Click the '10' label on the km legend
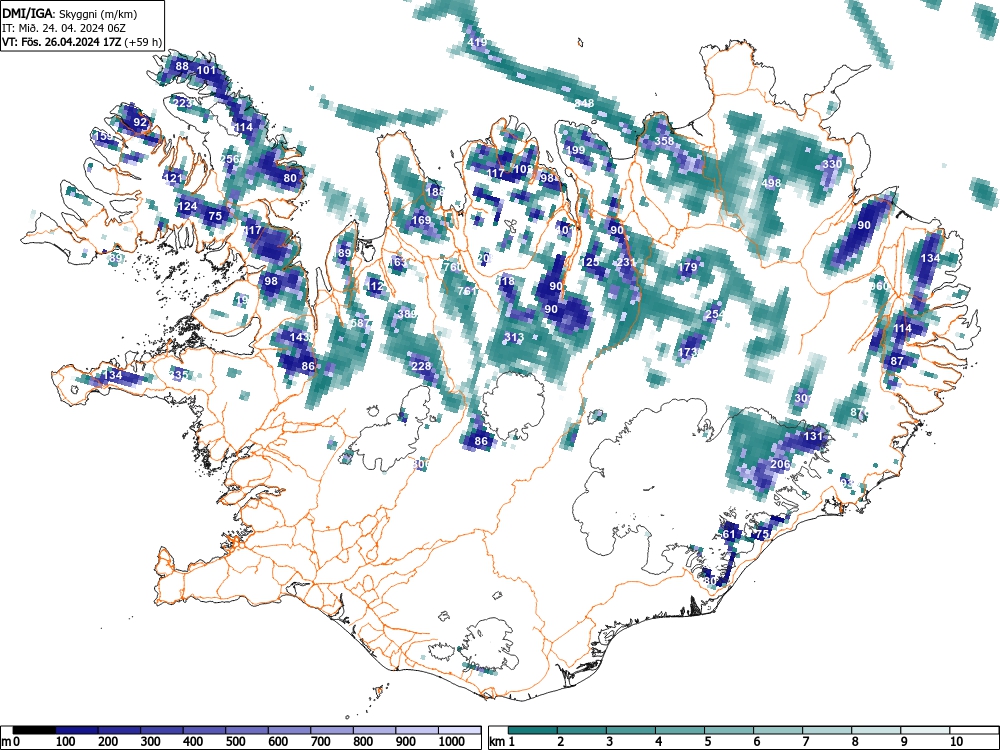Viewport: 1000px width, 750px height. (x=955, y=742)
